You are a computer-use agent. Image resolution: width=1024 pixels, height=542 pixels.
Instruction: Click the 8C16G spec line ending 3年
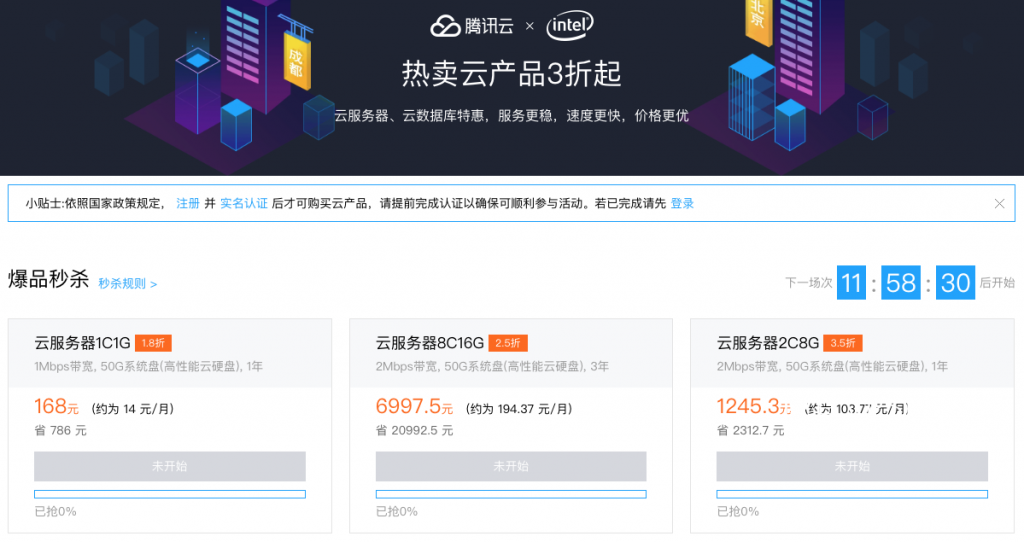click(492, 366)
